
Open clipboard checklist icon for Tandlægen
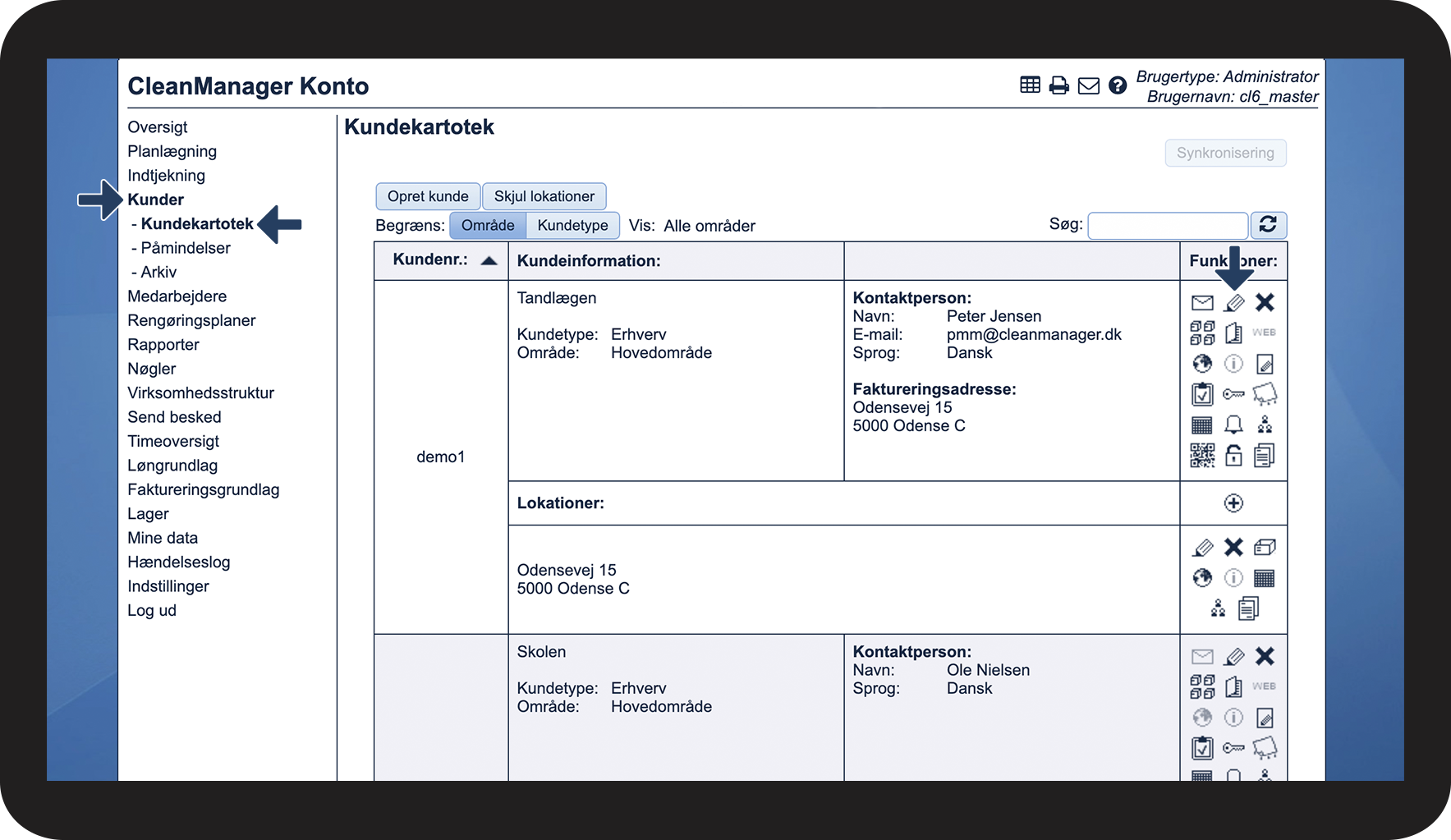[1202, 394]
